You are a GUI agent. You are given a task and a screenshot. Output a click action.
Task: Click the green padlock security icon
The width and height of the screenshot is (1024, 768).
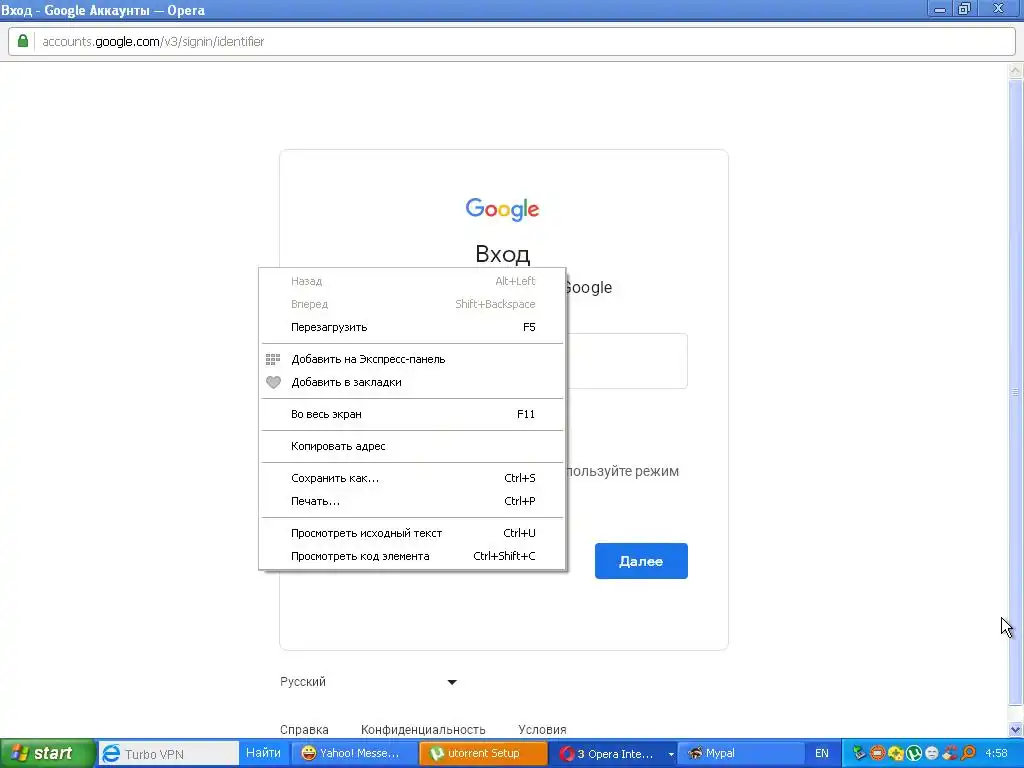click(x=23, y=41)
